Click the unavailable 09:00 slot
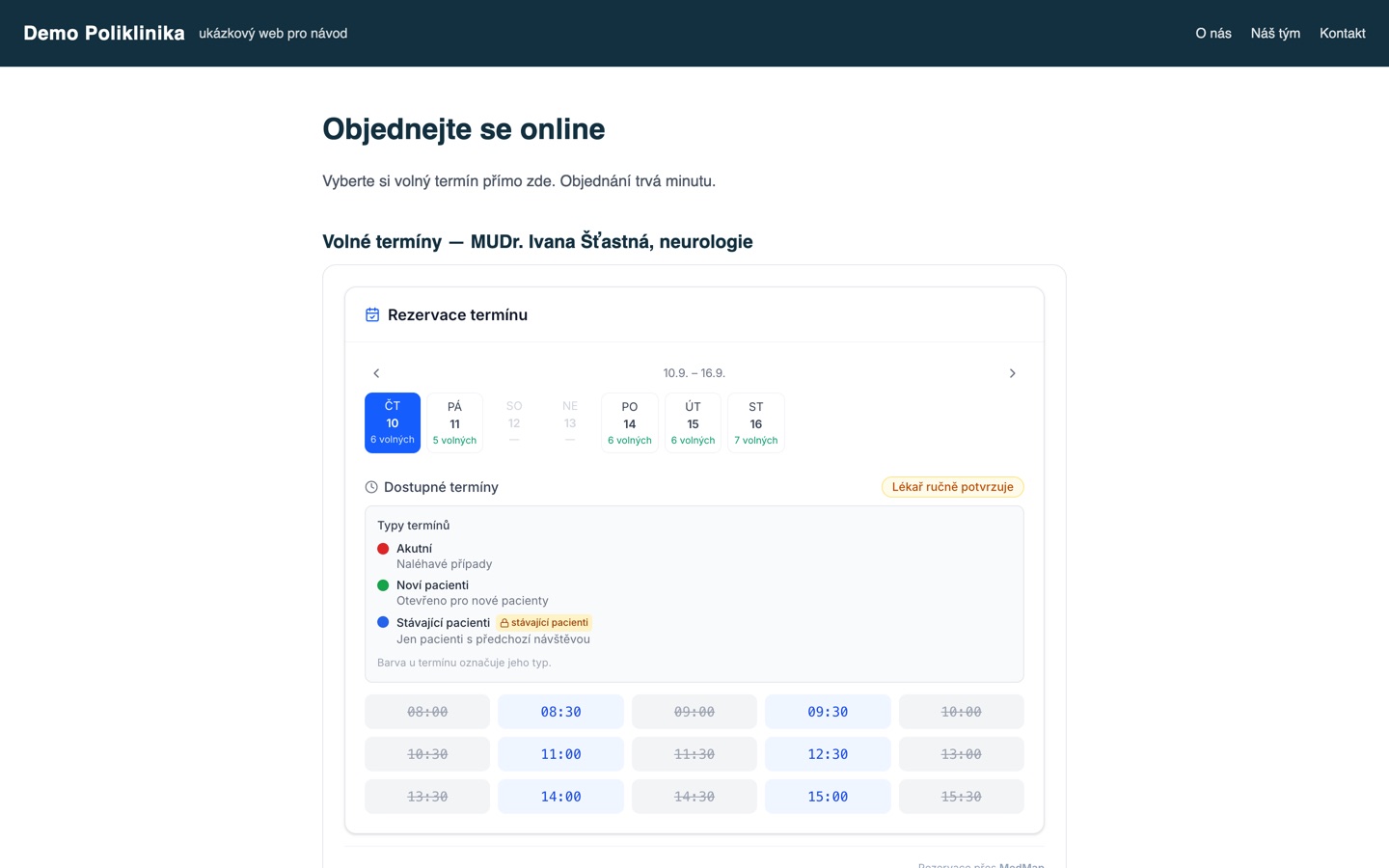The height and width of the screenshot is (868, 1389). [x=694, y=712]
